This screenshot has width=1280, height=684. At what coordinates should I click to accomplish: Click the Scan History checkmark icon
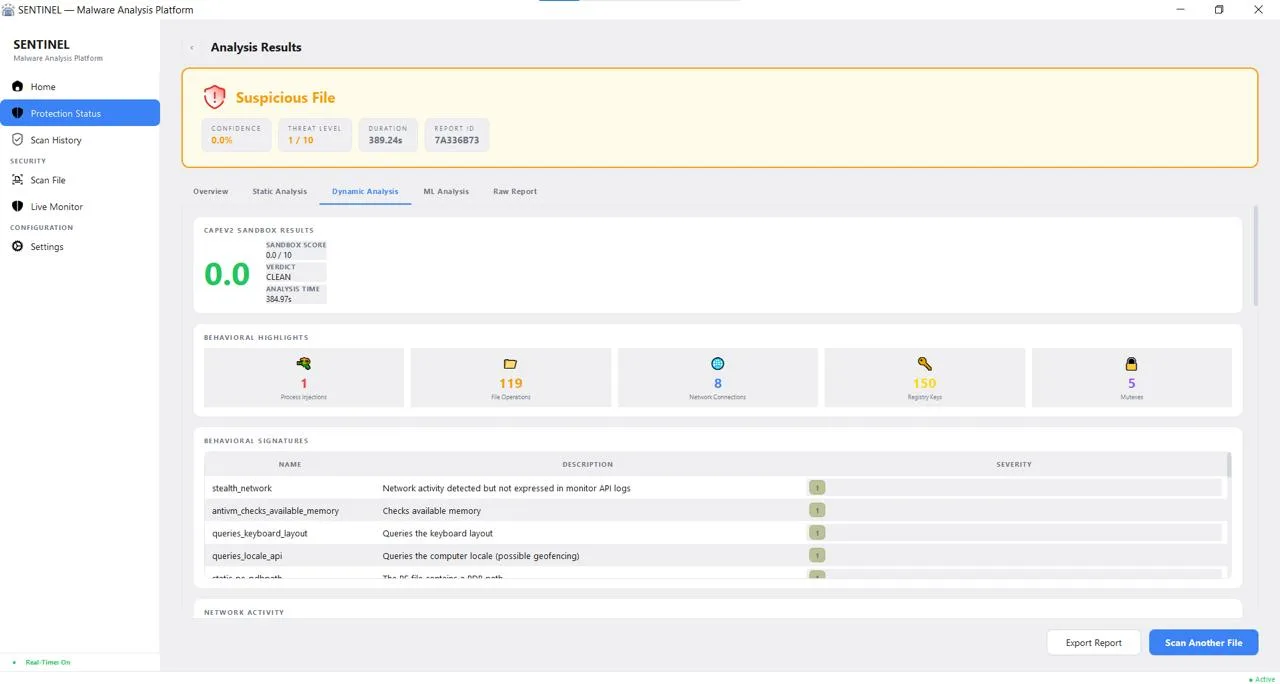point(17,140)
